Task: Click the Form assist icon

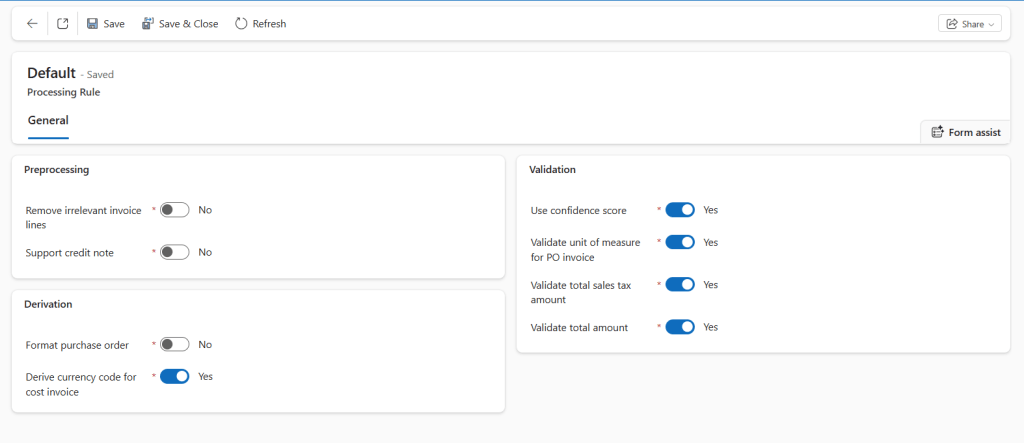Action: coord(937,132)
